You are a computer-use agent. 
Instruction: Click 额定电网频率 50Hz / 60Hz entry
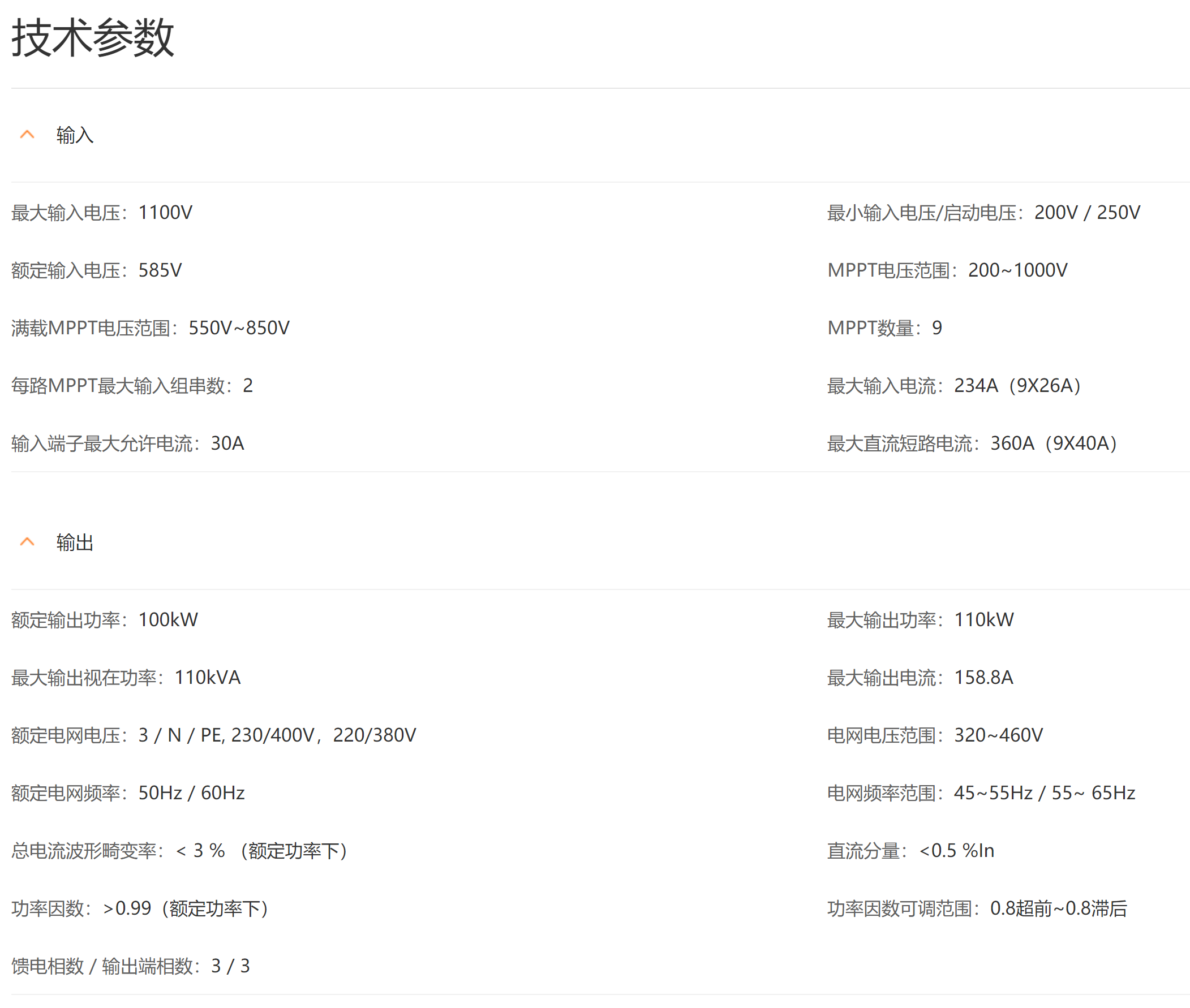tap(127, 793)
